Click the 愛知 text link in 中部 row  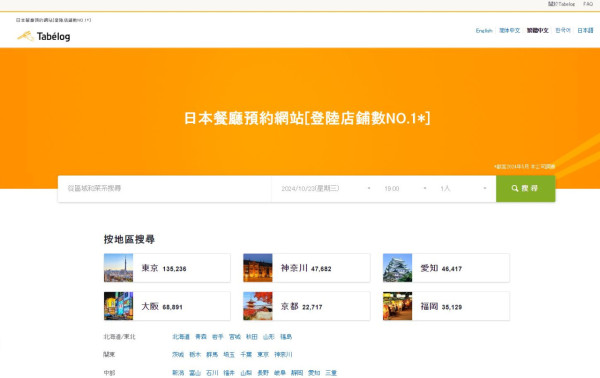point(314,373)
